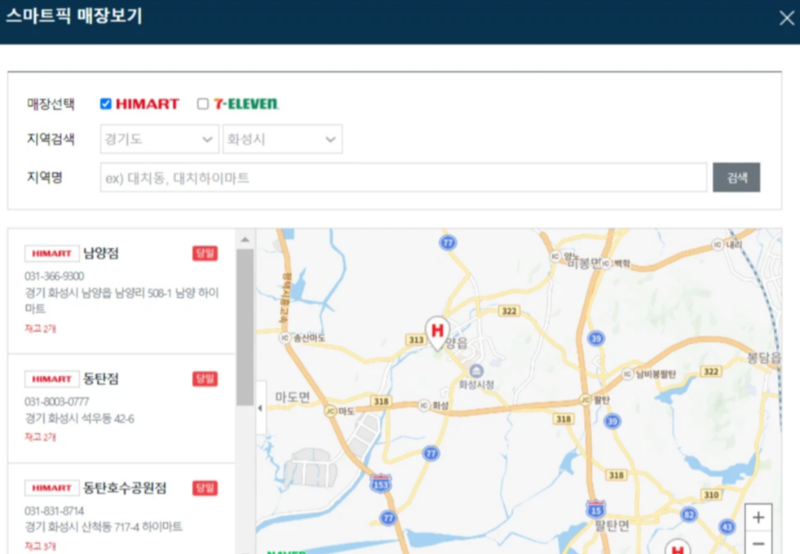Click the 당일 badge for 동탄점
The width and height of the screenshot is (800, 554).
[205, 379]
